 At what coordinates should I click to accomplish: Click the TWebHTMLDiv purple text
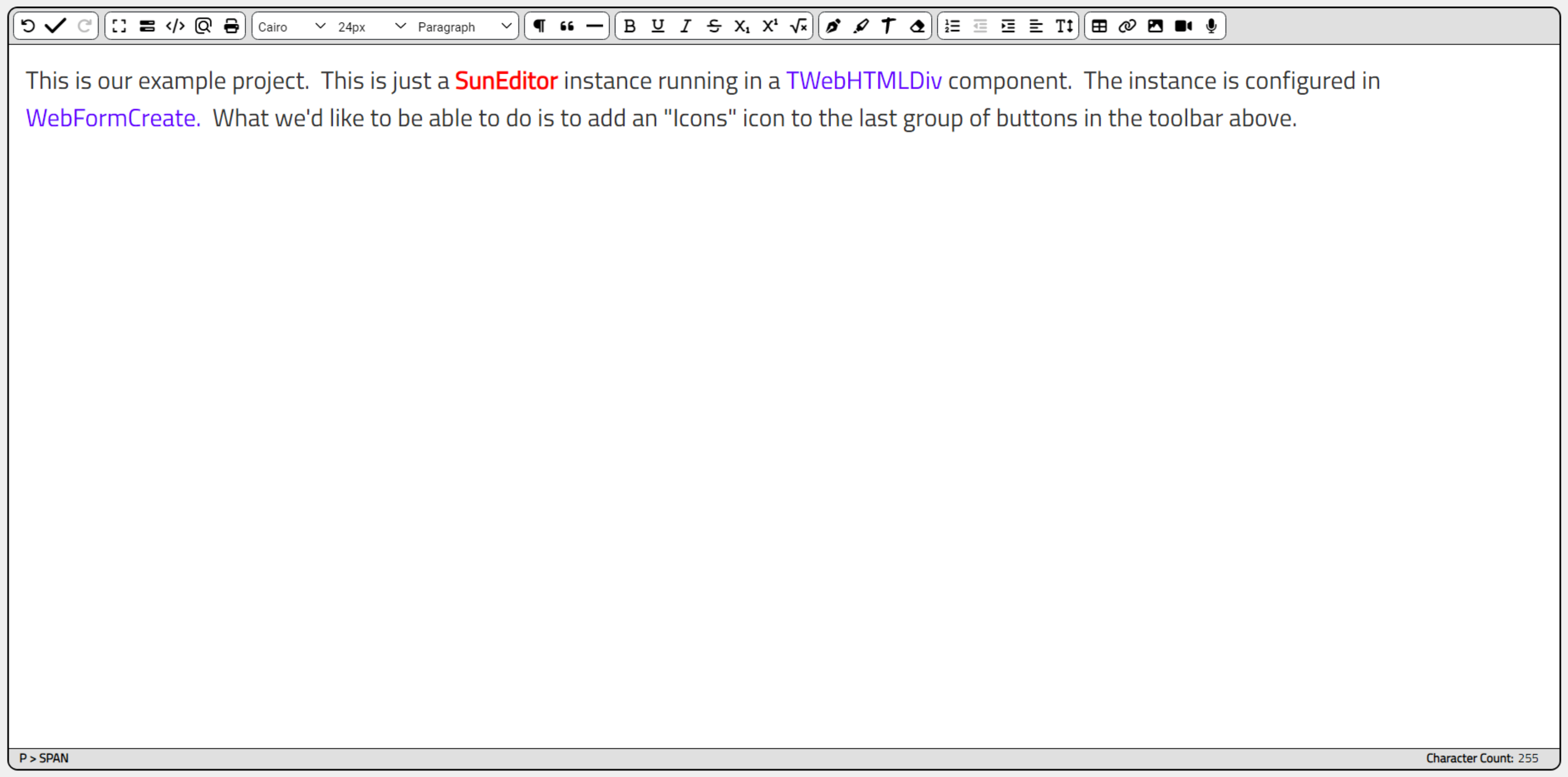point(864,81)
